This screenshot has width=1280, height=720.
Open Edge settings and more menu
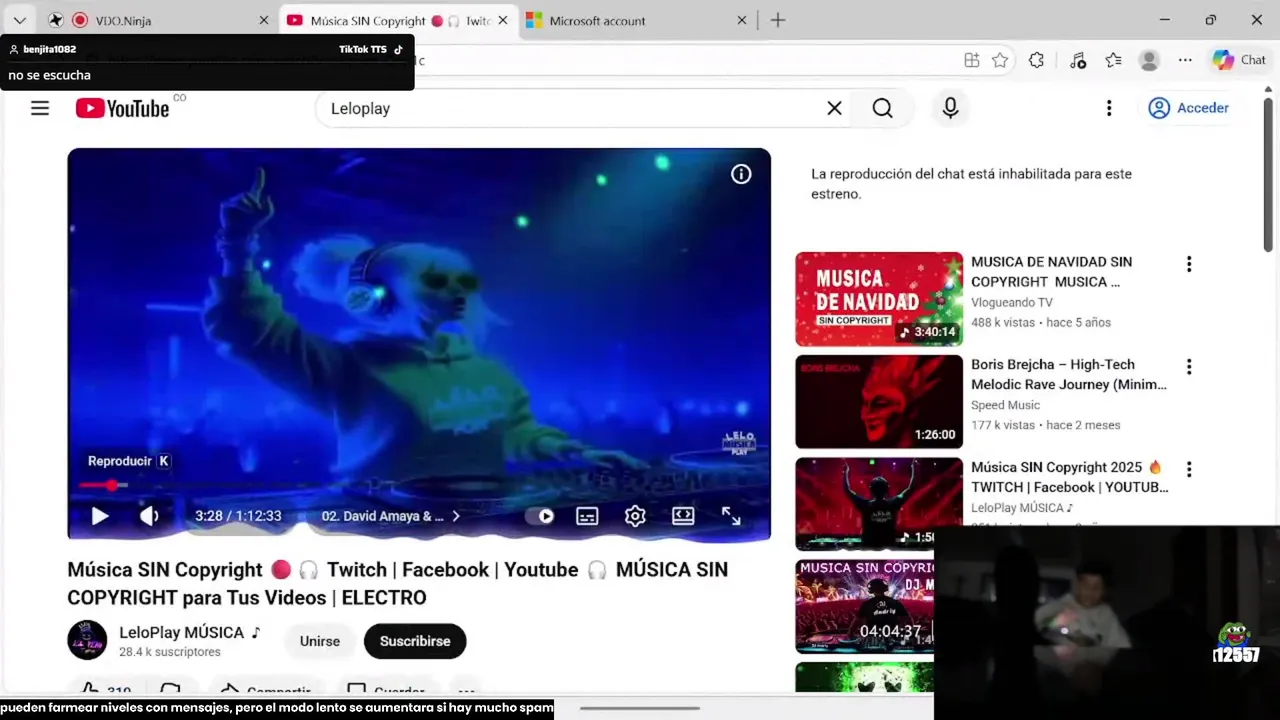coord(1185,60)
